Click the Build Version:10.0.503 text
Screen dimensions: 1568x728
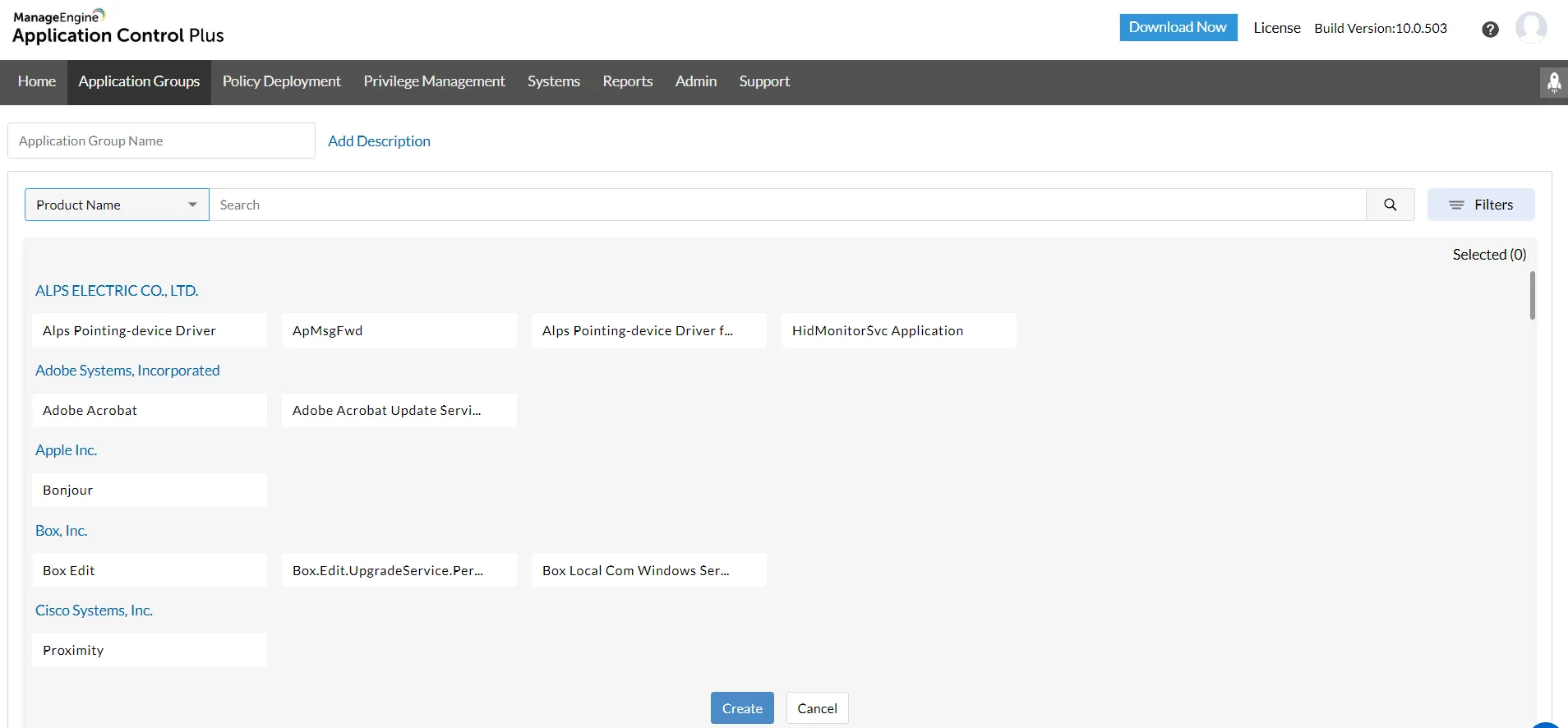point(1381,28)
